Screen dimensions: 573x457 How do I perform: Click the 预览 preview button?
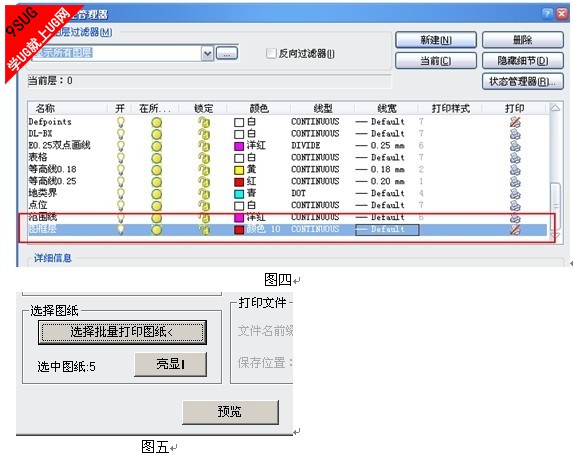point(231,412)
